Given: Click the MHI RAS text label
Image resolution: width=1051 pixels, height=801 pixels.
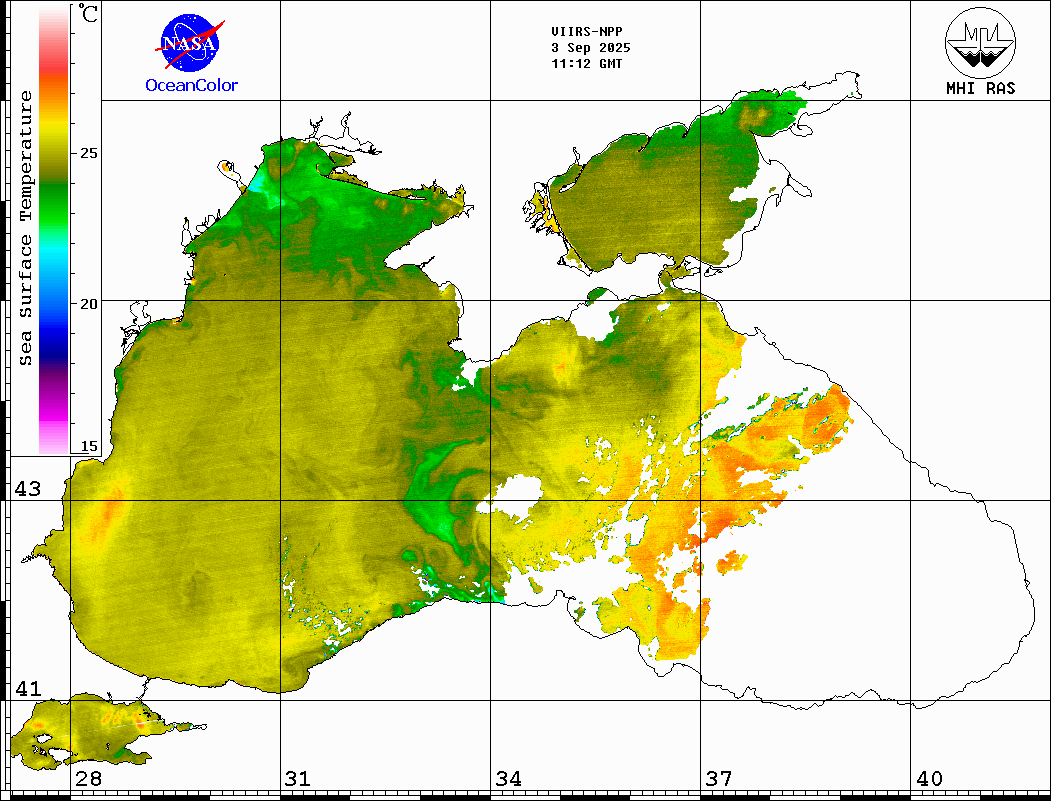Looking at the screenshot, I should pos(980,88).
